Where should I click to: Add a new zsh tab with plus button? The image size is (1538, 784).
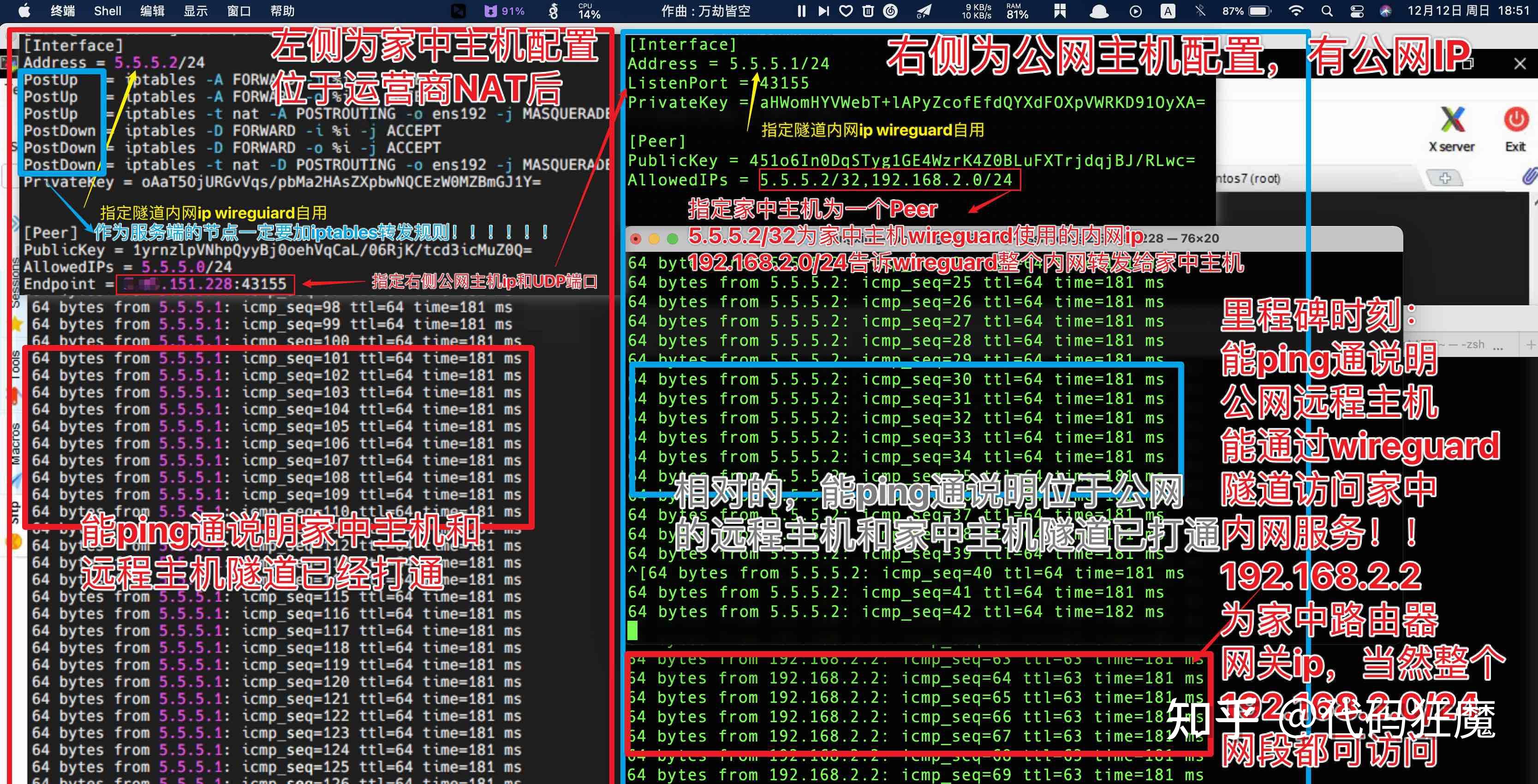1530,344
